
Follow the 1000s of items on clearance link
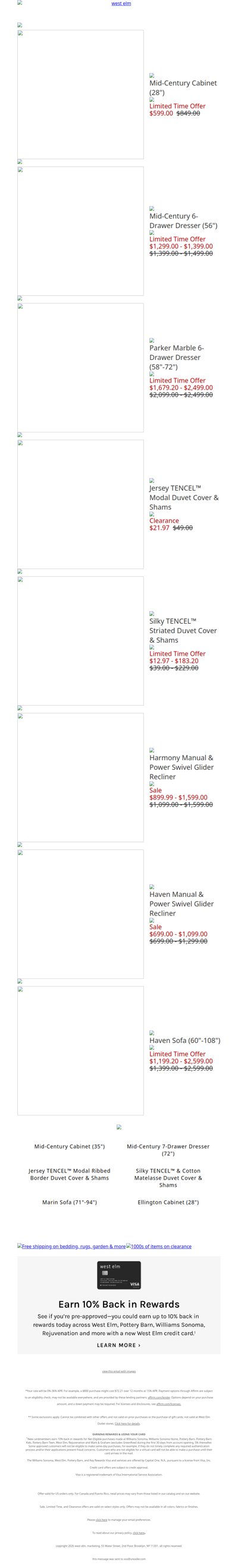pos(159,1246)
